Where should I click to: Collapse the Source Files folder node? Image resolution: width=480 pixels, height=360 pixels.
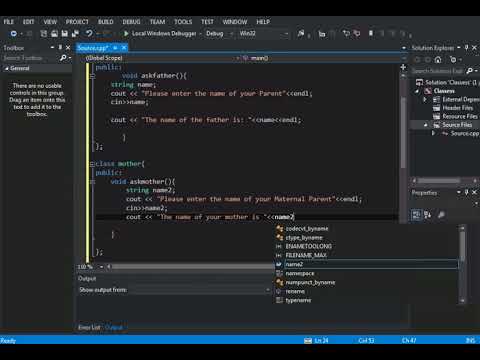pyautogui.click(x=426, y=125)
